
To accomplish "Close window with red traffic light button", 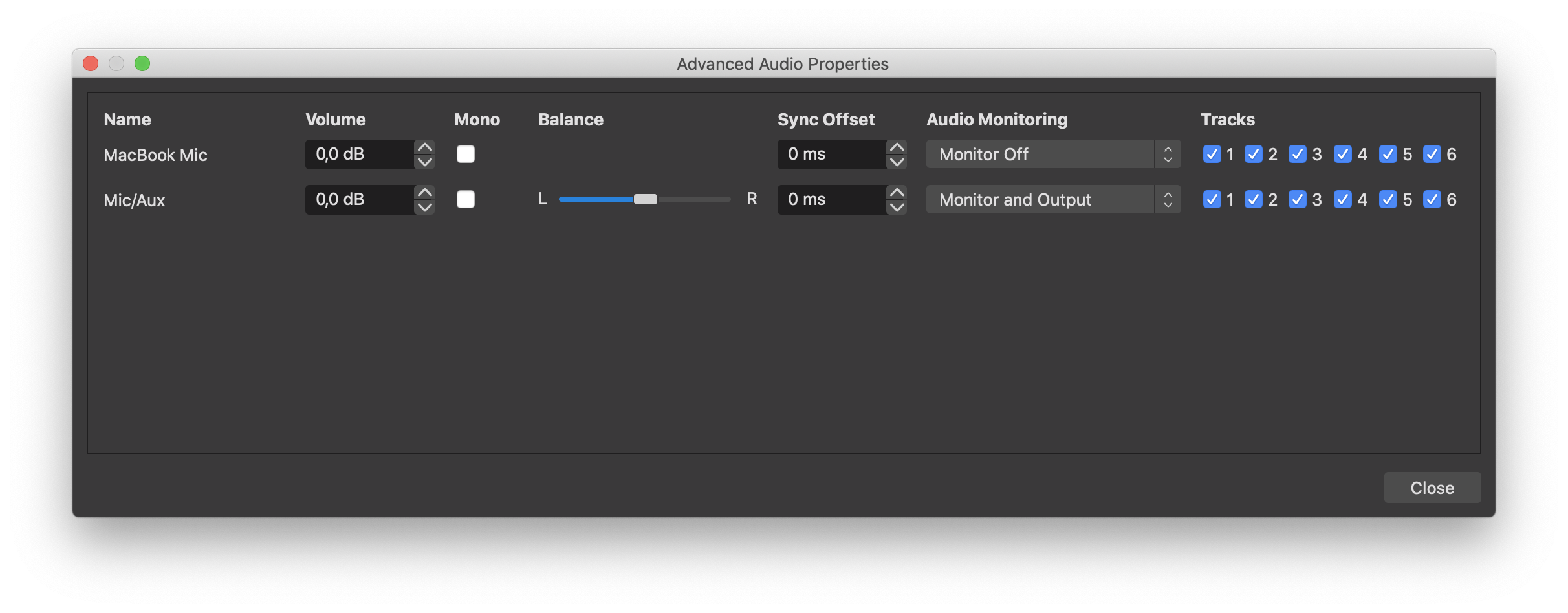I will coord(91,63).
